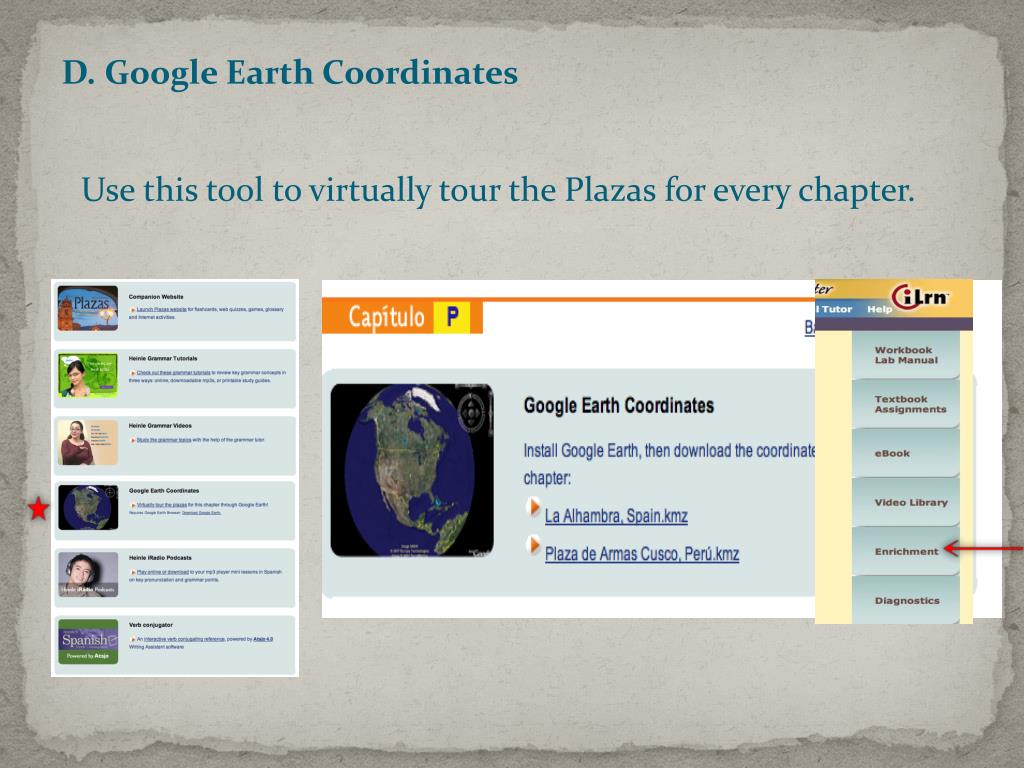Open the Diagnostics tab
1024x768 pixels.
pyautogui.click(x=907, y=600)
